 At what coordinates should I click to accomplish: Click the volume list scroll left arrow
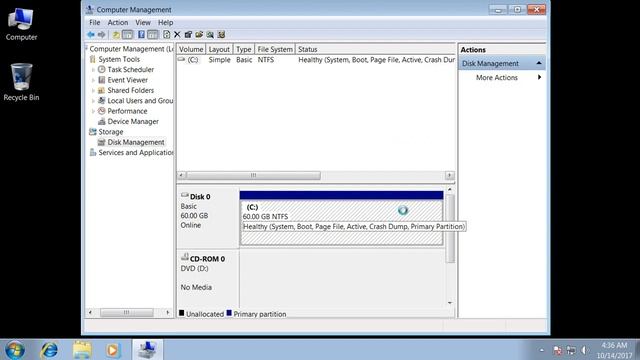[x=182, y=176]
